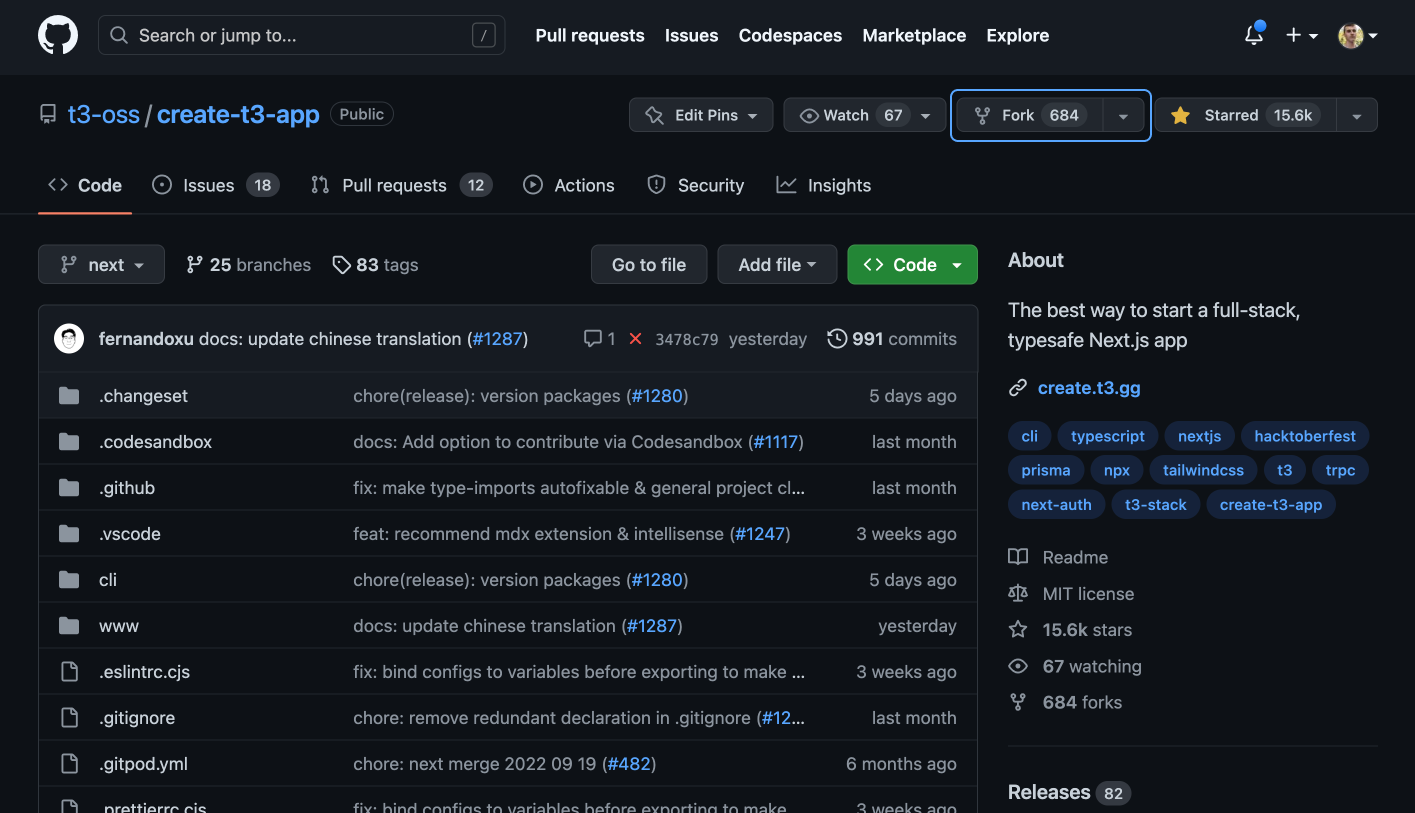
Task: Open the next branch selector
Action: point(101,265)
